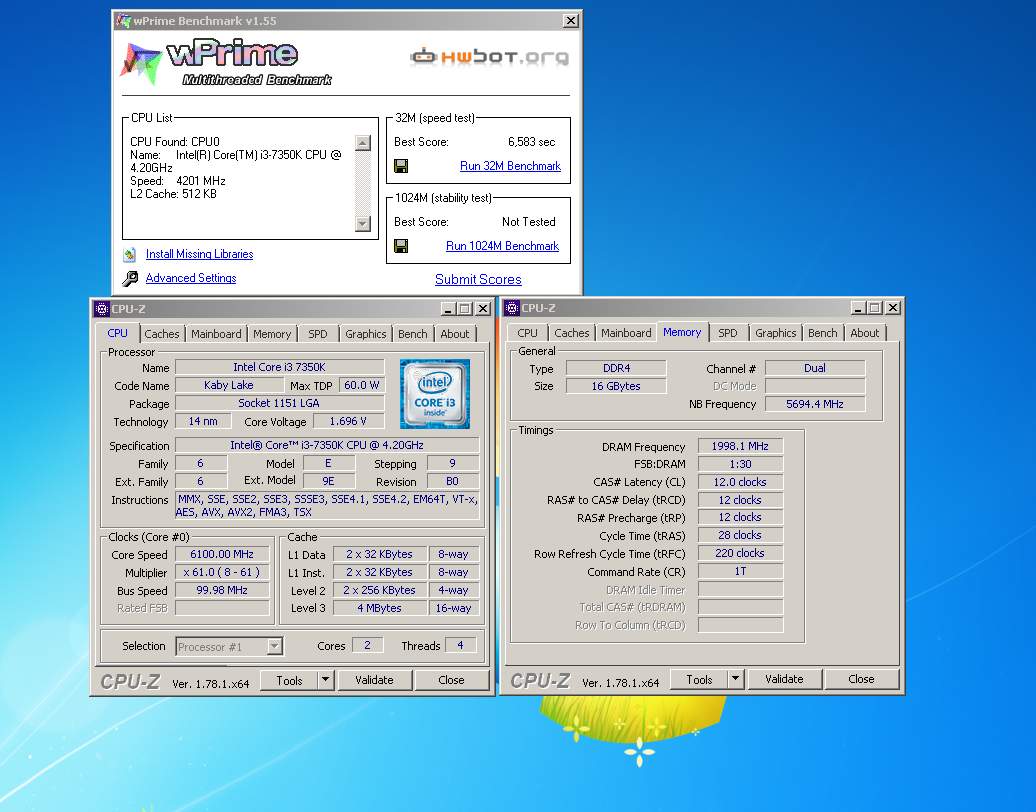The height and width of the screenshot is (812, 1036).
Task: Click Submit Scores link
Action: pos(478,279)
